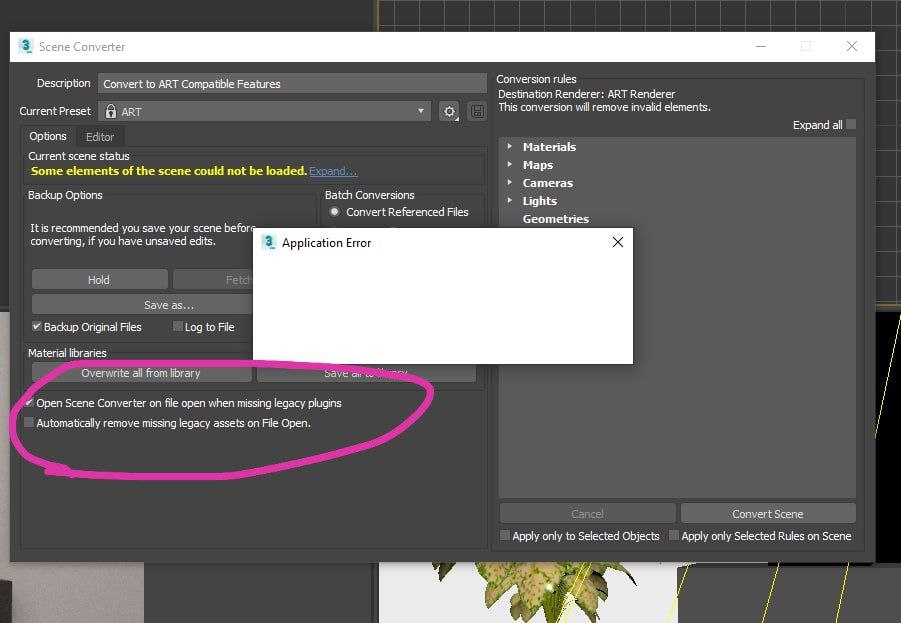Enable Automatically remove missing legacy assets
The image size is (901, 623).
[29, 422]
